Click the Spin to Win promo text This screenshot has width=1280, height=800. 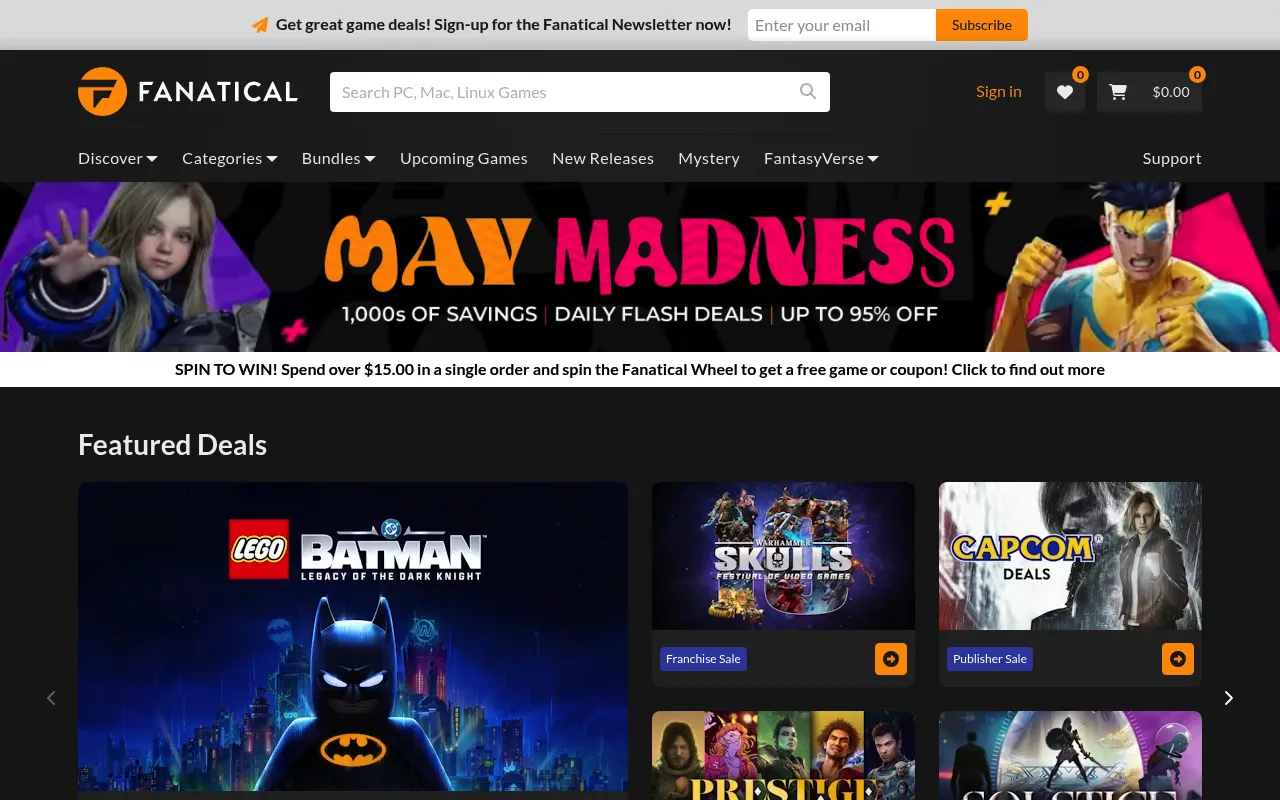tap(640, 369)
